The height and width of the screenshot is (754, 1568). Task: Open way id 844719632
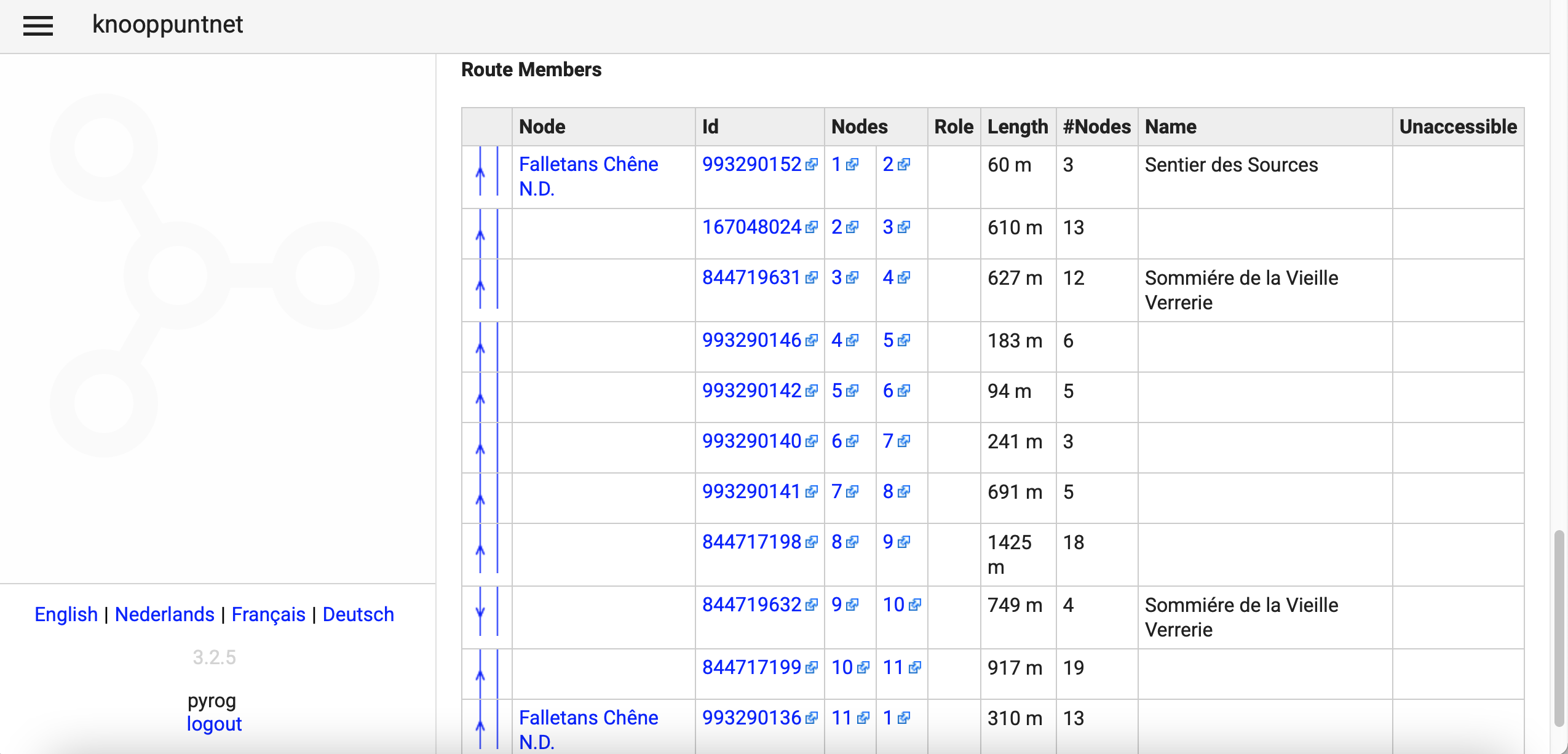(751, 605)
